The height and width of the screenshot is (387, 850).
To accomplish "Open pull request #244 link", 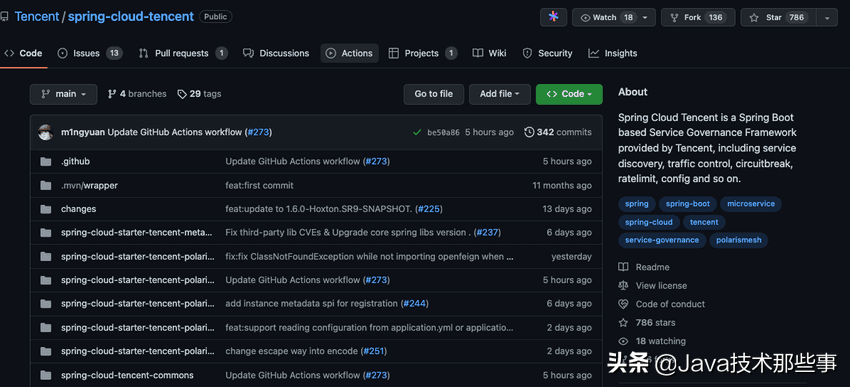I will coord(415,304).
